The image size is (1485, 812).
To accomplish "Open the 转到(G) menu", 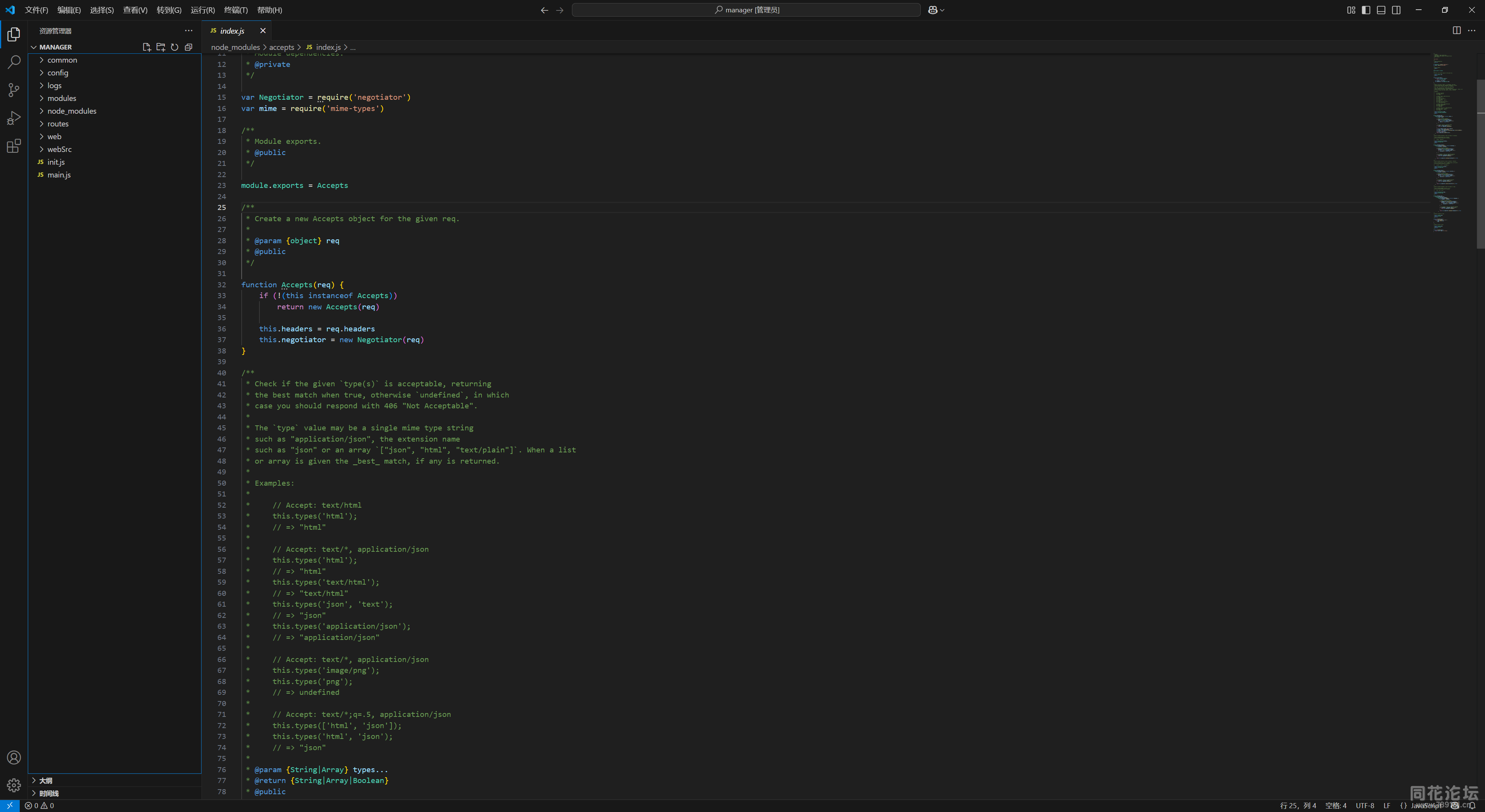I will [x=169, y=10].
